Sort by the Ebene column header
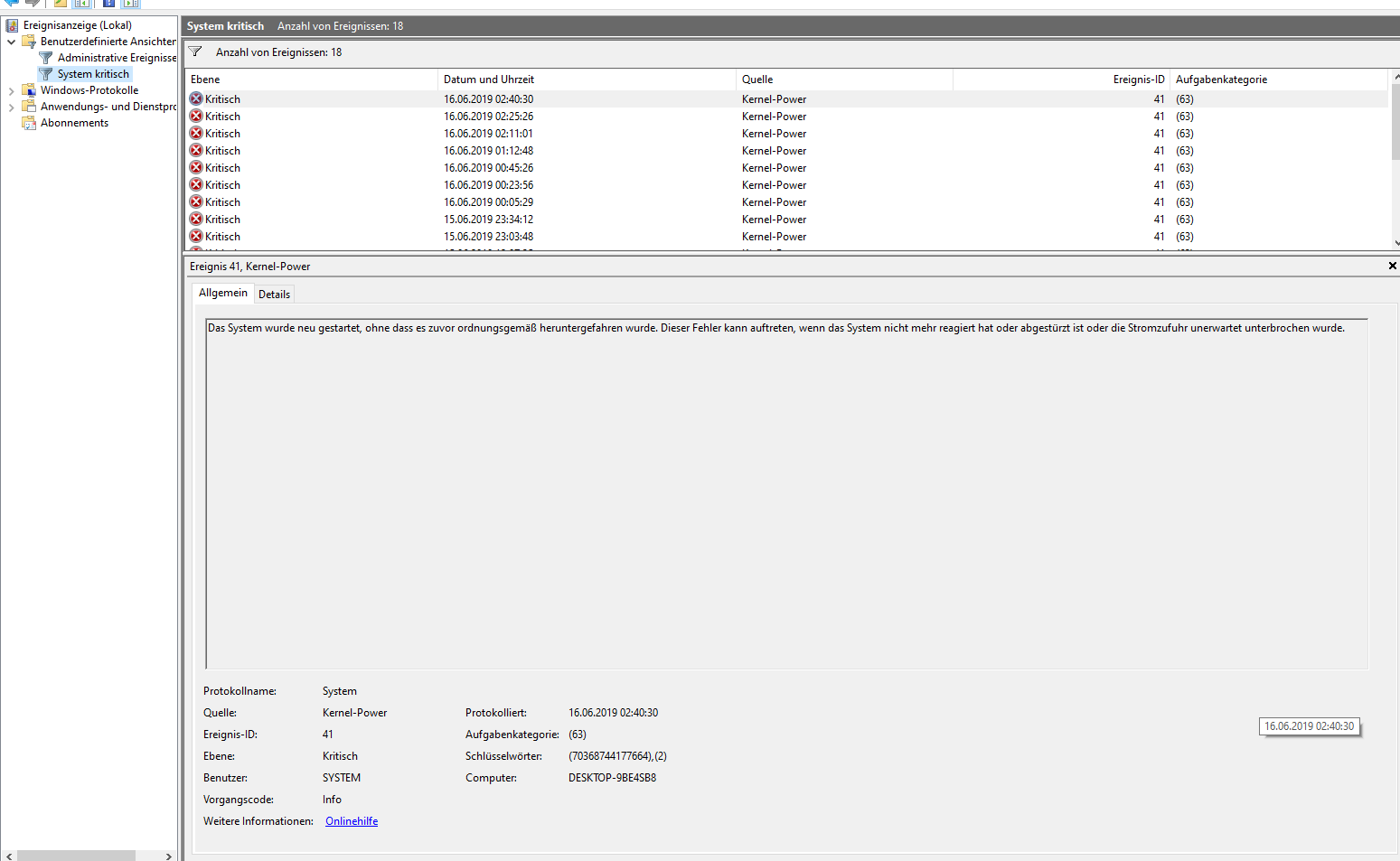The width and height of the screenshot is (1400, 861). [x=311, y=80]
